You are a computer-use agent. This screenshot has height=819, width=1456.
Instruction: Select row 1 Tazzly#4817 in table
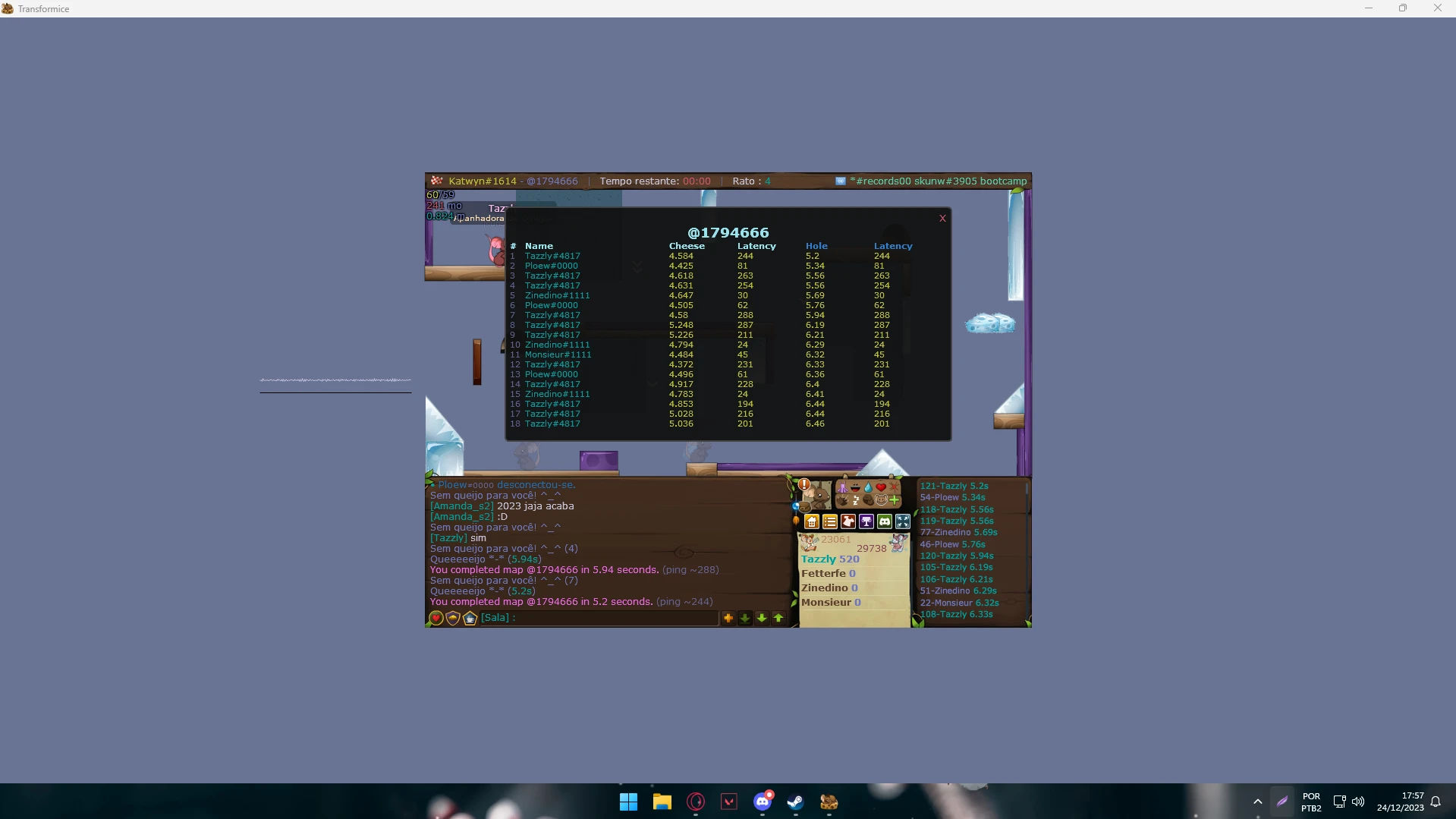pyautogui.click(x=552, y=256)
